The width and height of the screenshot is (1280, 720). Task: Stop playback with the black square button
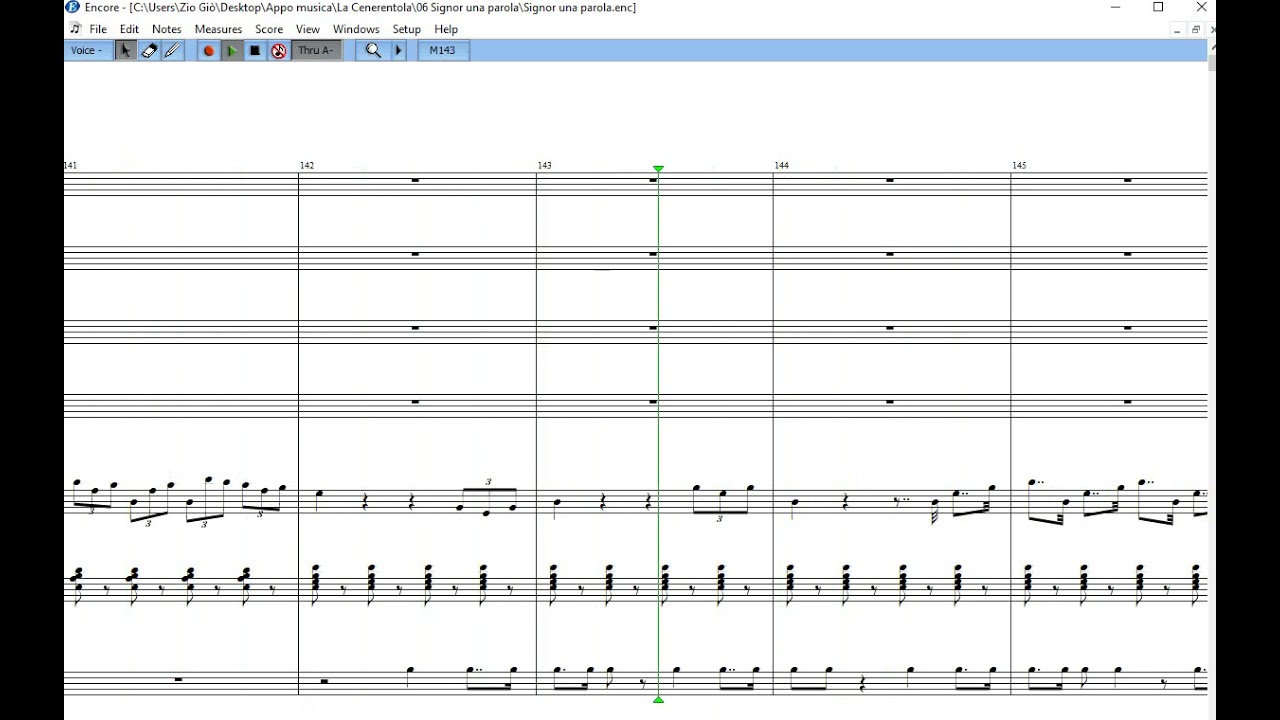coord(255,50)
